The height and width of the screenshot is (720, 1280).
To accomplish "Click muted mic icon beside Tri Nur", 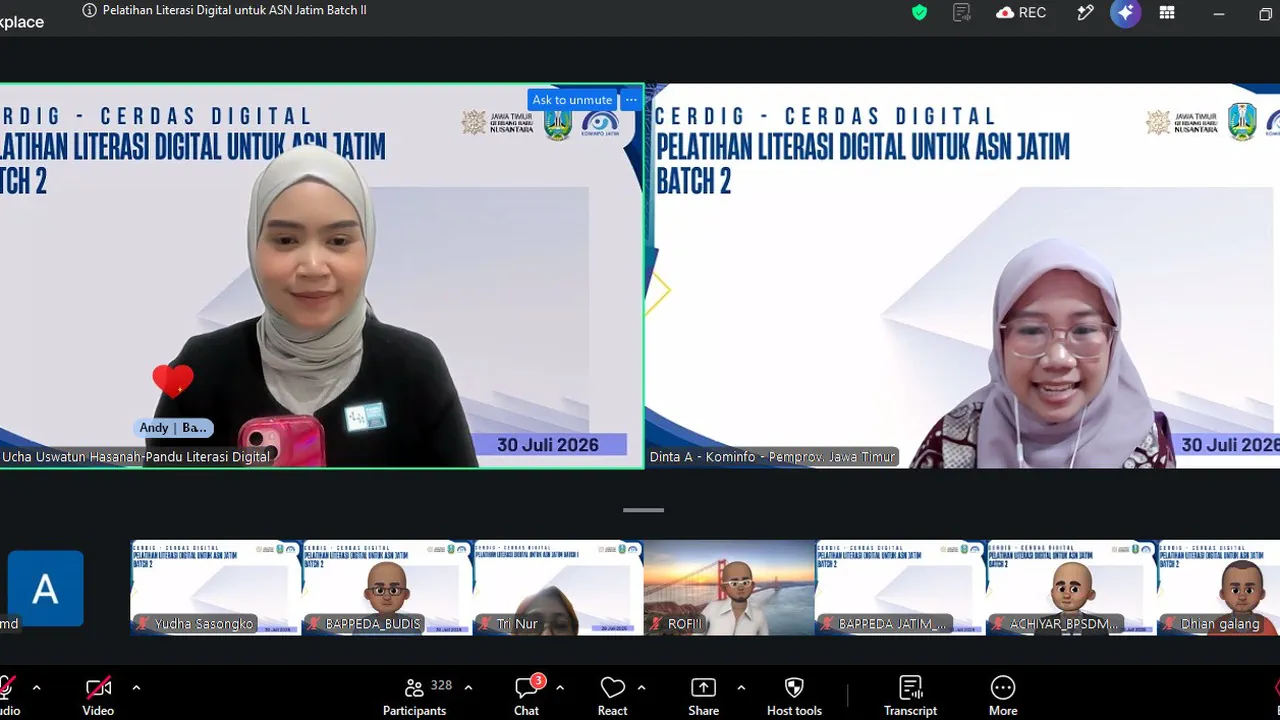I will click(486, 624).
